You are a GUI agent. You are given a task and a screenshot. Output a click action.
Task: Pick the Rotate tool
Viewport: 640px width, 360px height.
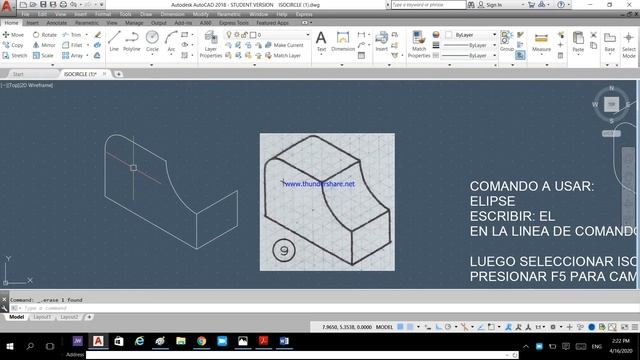(45, 35)
